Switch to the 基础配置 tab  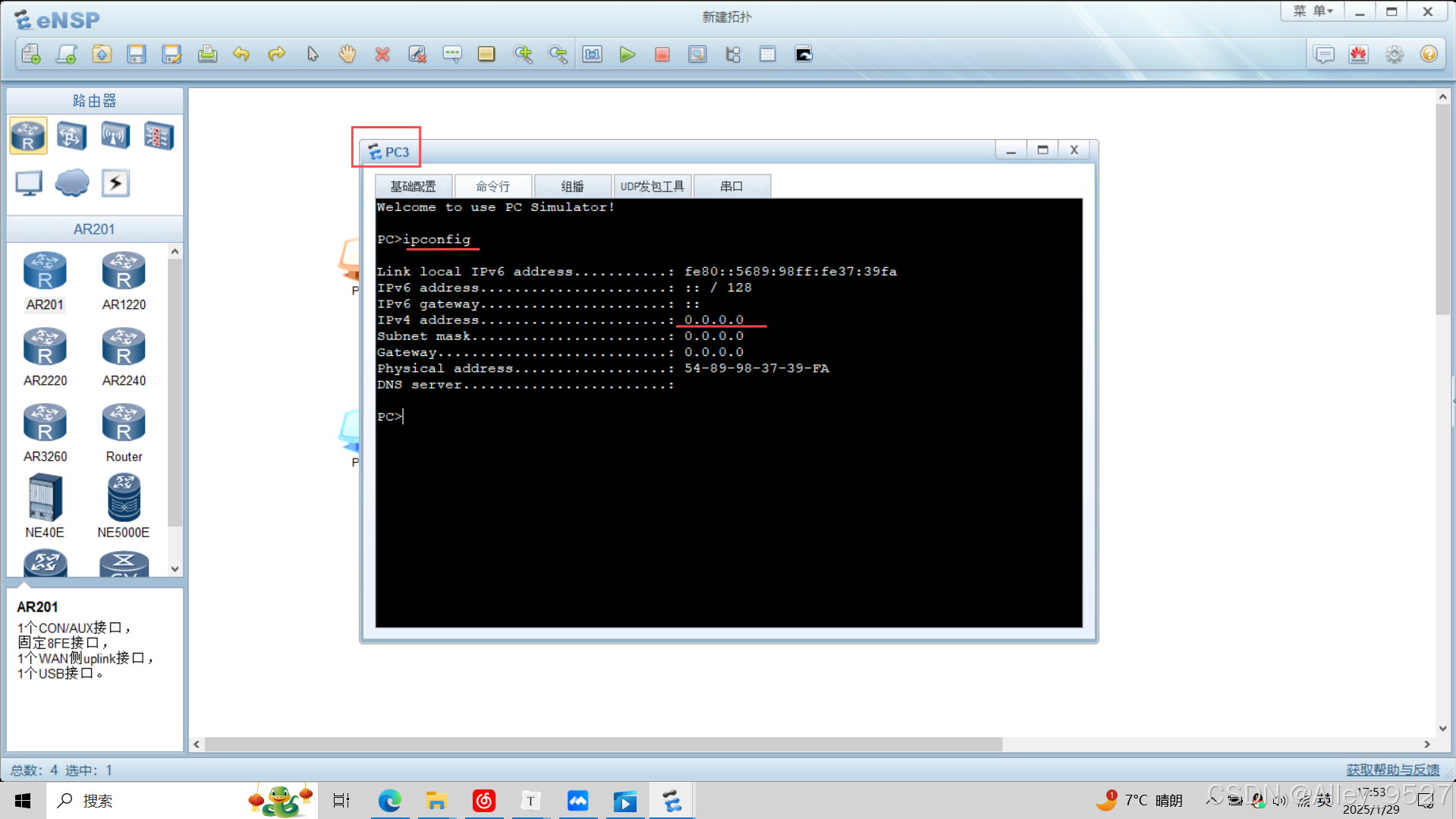[413, 186]
